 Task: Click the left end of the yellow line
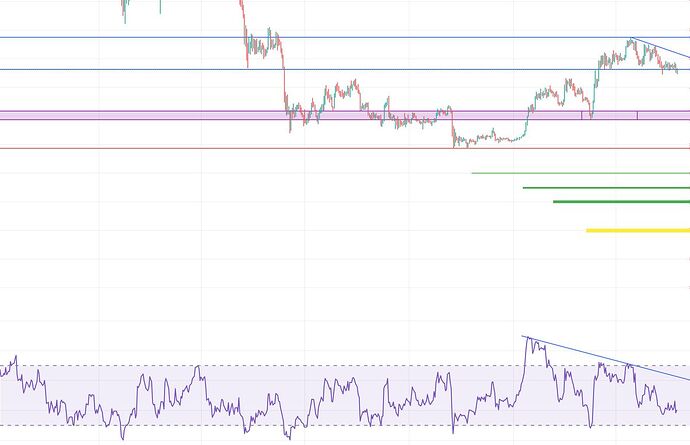[x=589, y=231]
